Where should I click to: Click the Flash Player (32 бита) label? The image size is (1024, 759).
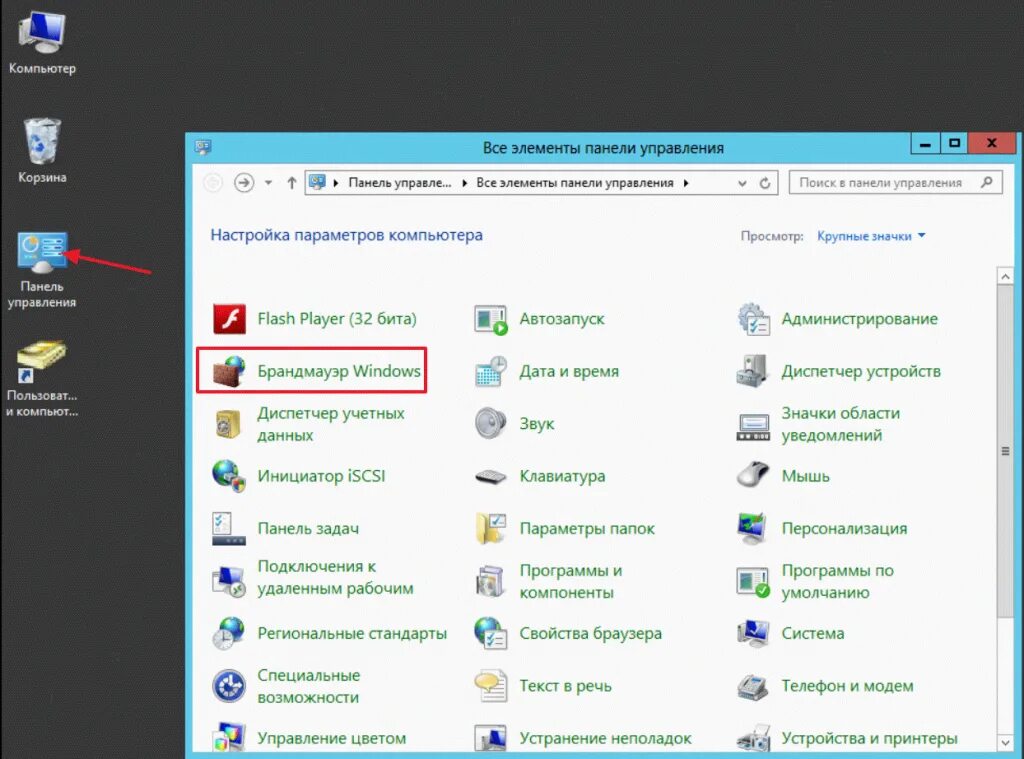pyautogui.click(x=337, y=319)
